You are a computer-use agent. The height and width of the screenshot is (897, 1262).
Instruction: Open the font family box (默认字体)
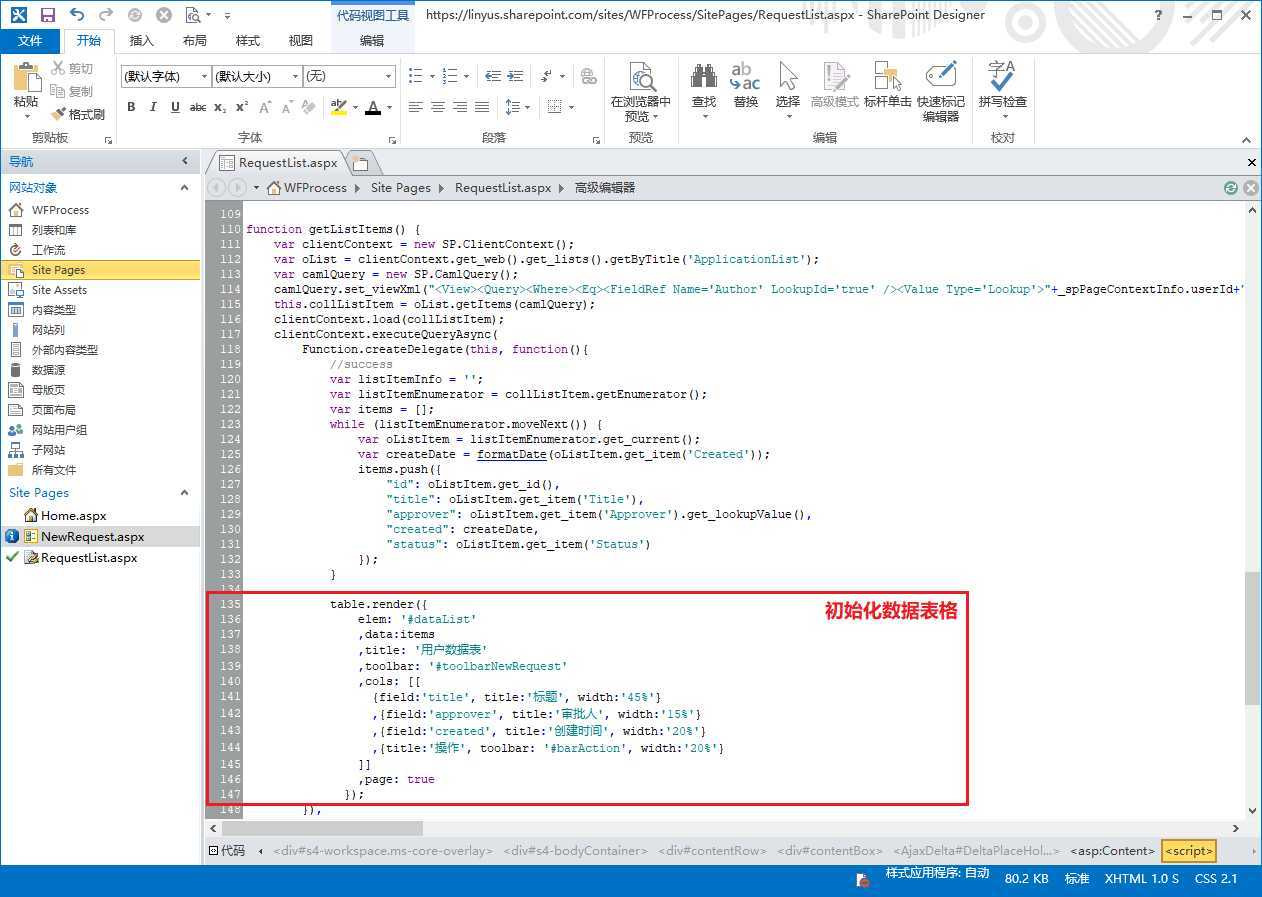tap(166, 76)
